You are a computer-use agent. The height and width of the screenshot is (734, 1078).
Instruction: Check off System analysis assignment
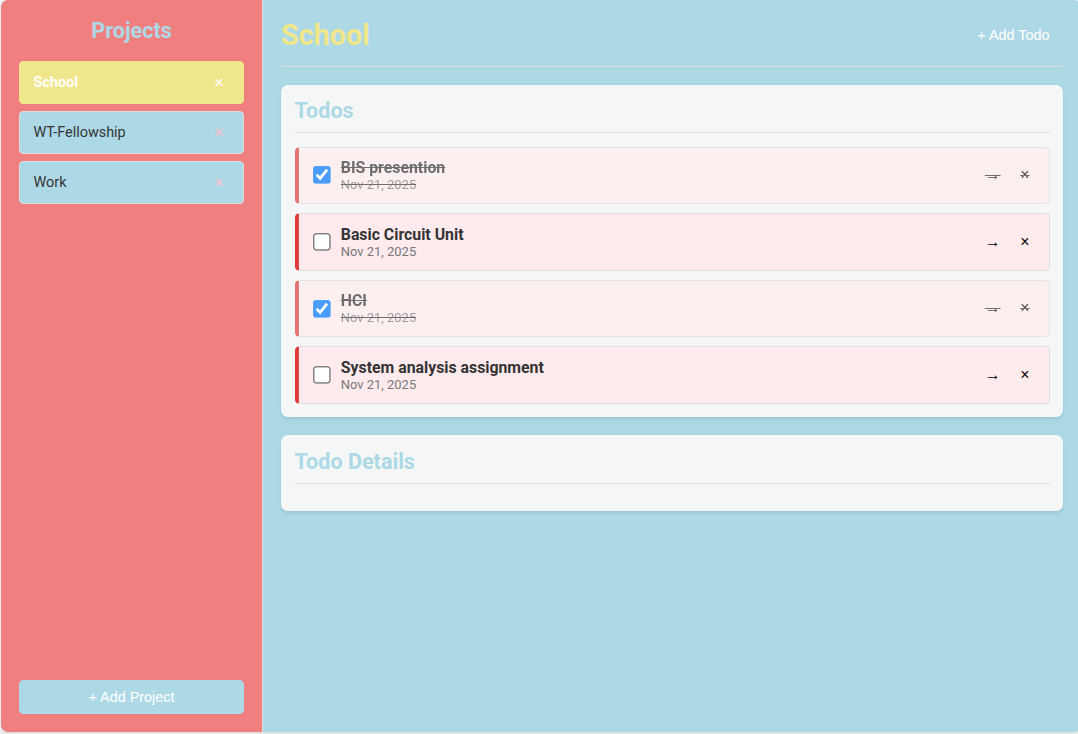coord(322,375)
